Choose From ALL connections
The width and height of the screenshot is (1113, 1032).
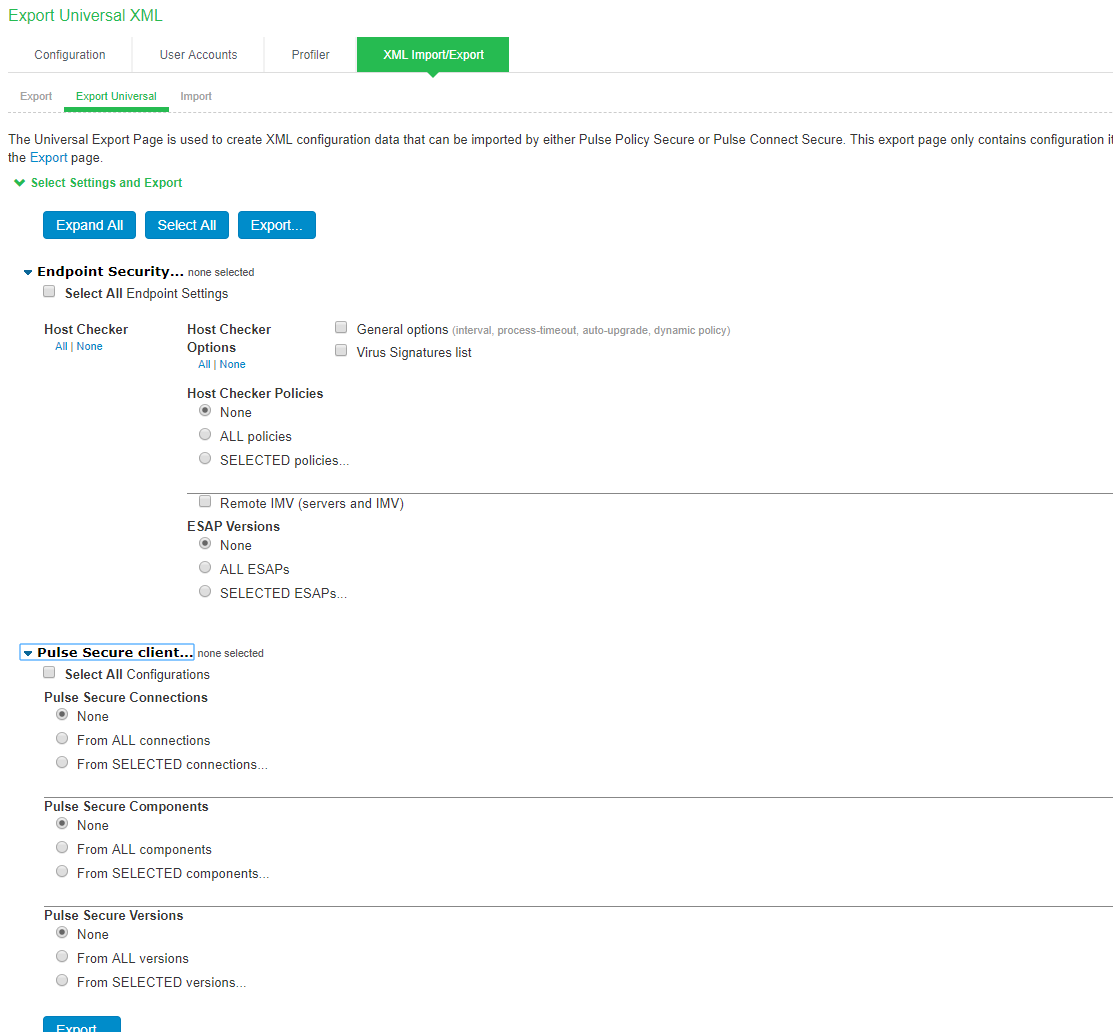pyautogui.click(x=62, y=739)
